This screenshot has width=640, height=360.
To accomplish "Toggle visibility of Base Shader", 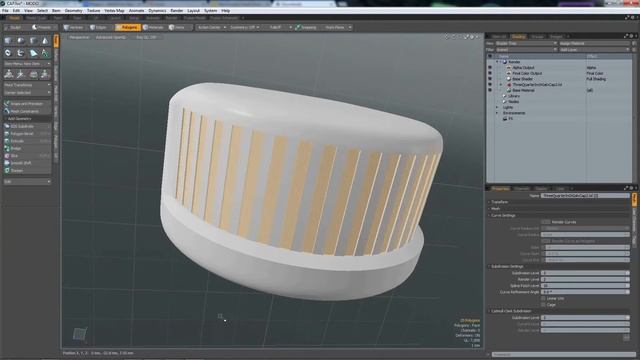I will coord(490,79).
